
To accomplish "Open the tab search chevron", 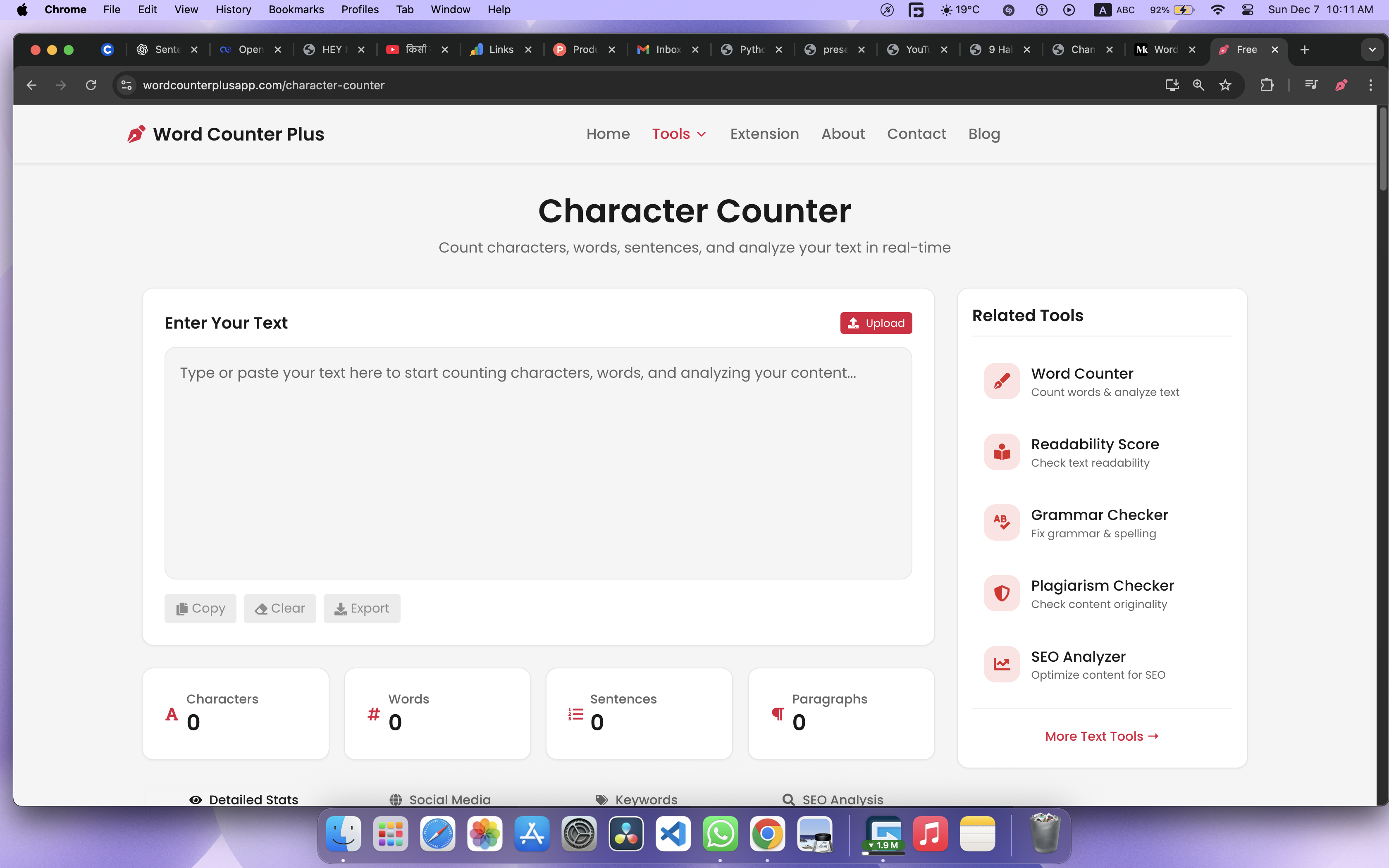I will pos(1372,50).
